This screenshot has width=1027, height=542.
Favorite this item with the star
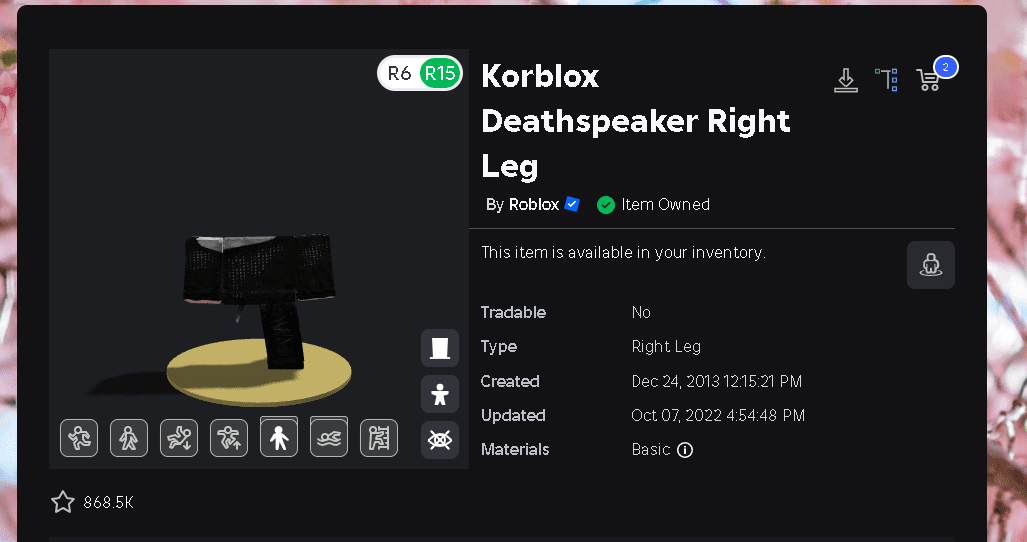[63, 502]
